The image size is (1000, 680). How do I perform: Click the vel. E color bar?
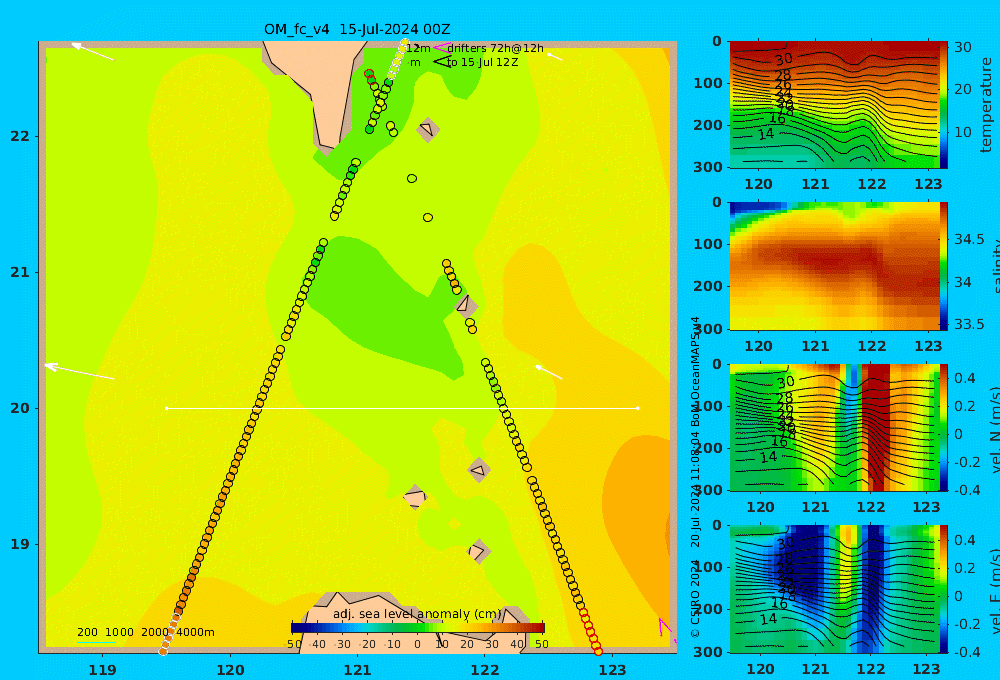click(944, 589)
